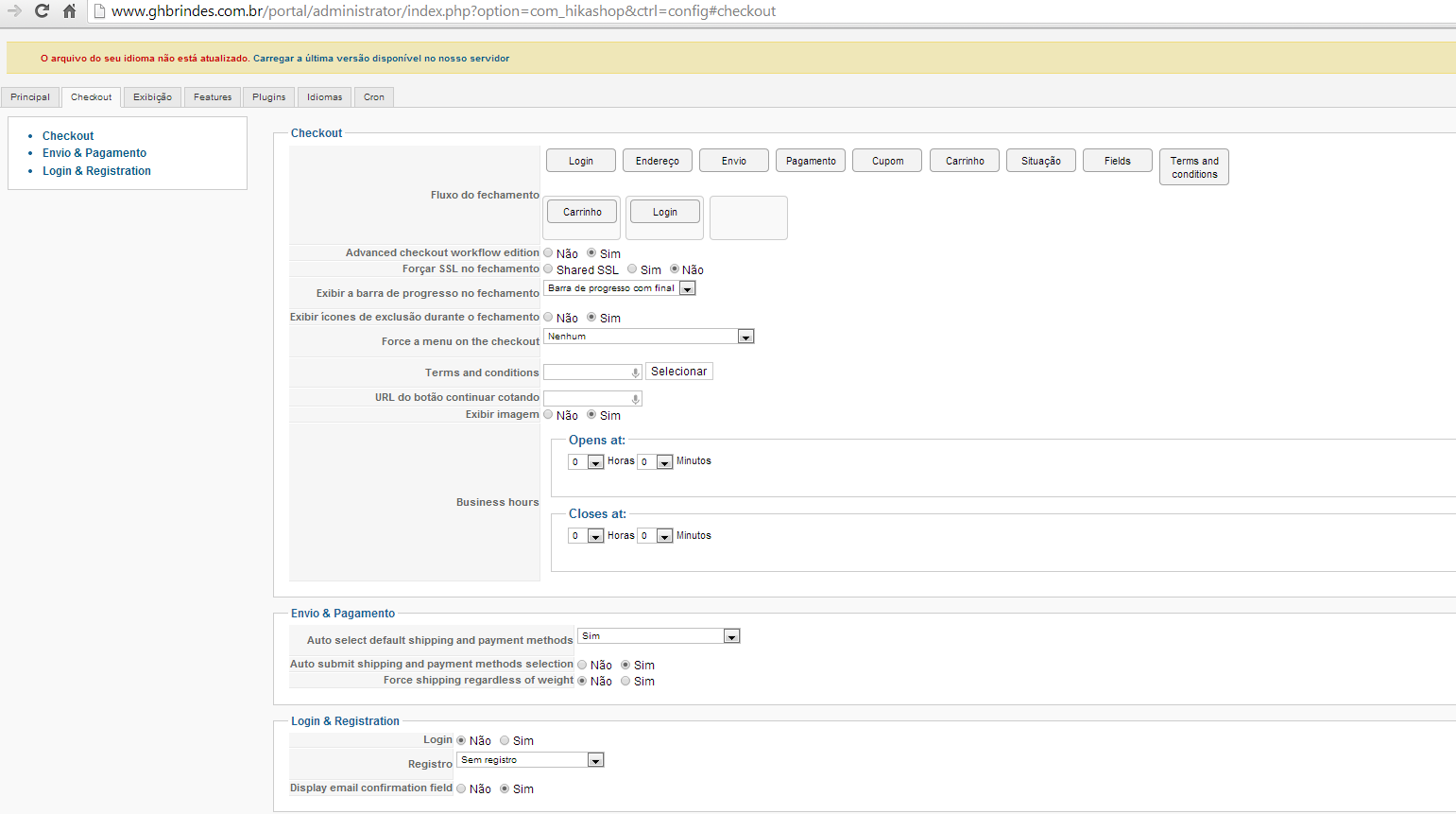Select Sim for the Login option

pyautogui.click(x=505, y=740)
